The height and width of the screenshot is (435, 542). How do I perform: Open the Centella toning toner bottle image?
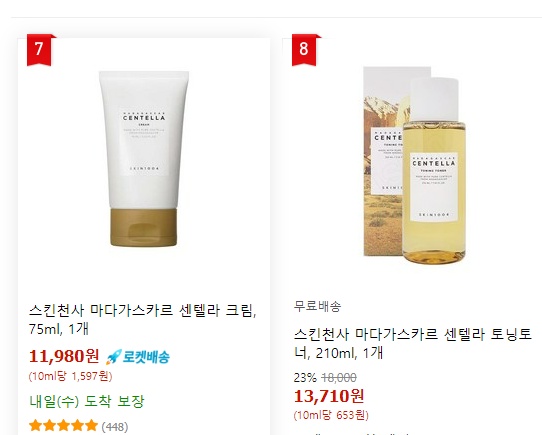415,165
